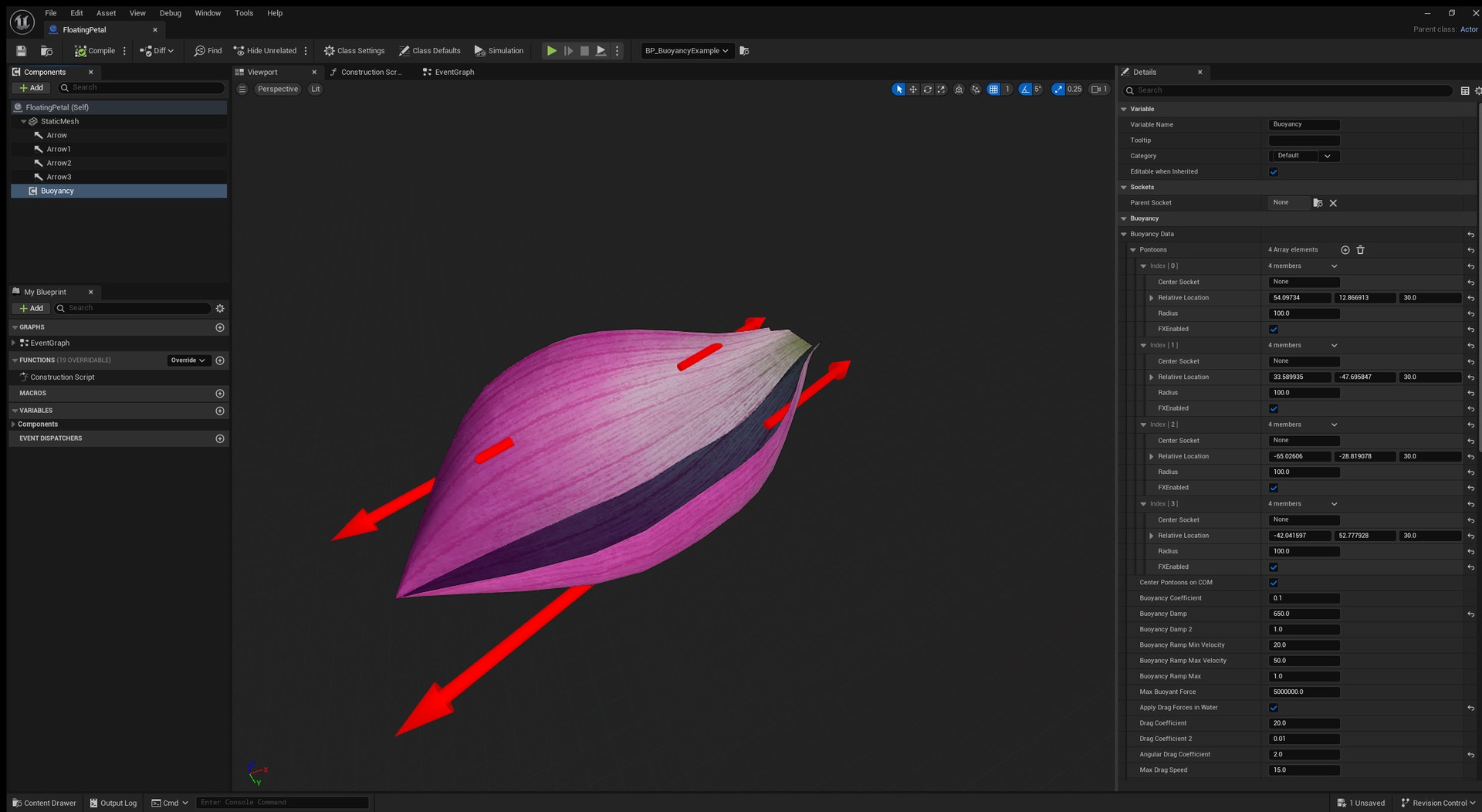Screen dimensions: 1482x812
Task: Expand Relative Location of Index [2]
Action: pos(1152,457)
